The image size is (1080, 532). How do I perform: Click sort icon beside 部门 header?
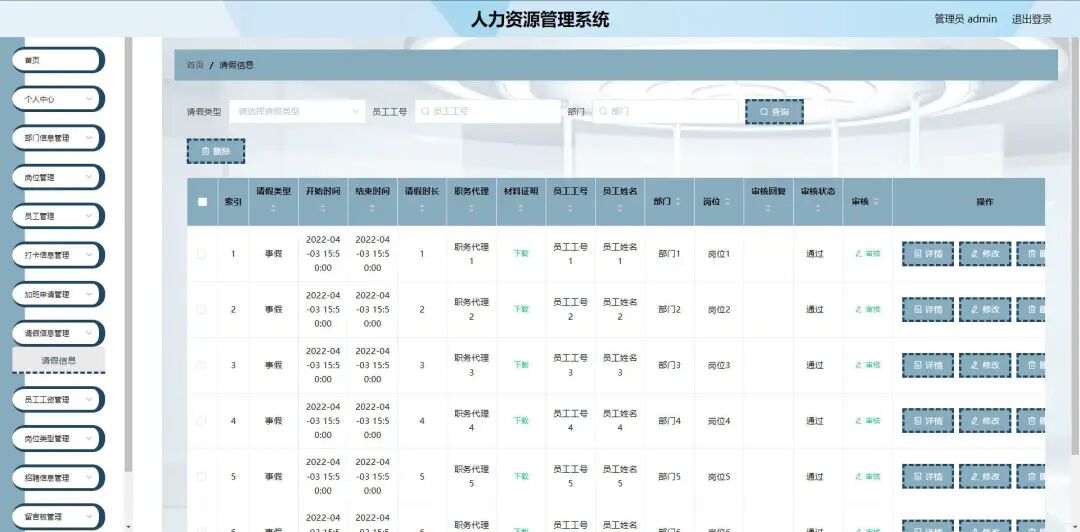[x=678, y=202]
